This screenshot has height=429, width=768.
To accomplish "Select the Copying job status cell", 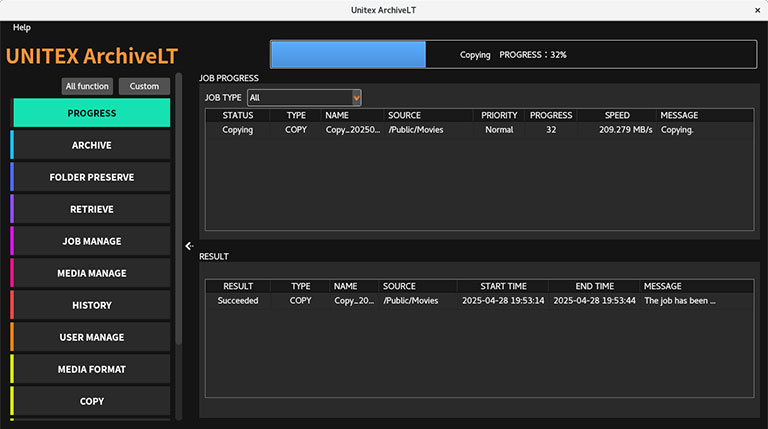I will pyautogui.click(x=238, y=130).
